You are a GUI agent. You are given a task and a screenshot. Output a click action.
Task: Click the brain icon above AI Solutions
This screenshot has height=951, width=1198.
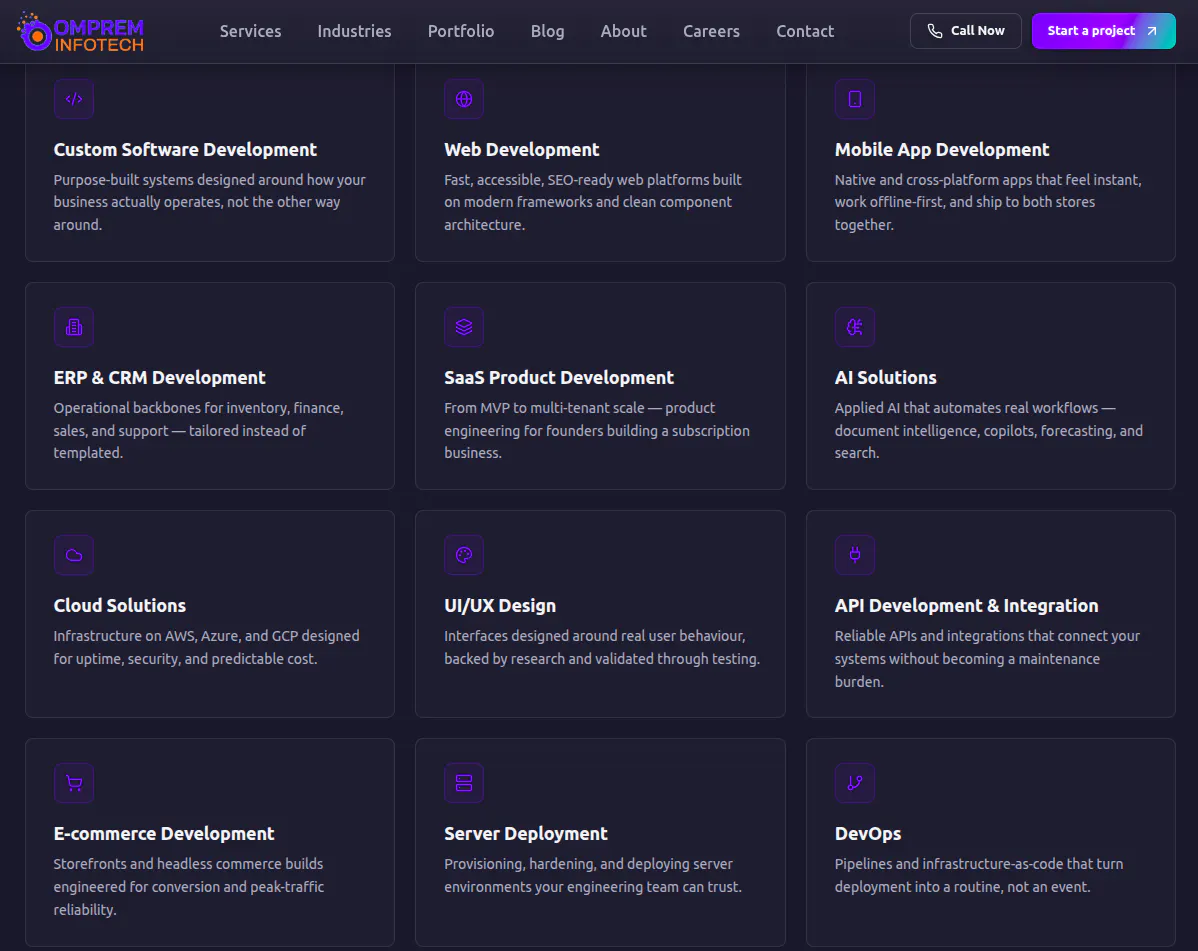(x=855, y=327)
